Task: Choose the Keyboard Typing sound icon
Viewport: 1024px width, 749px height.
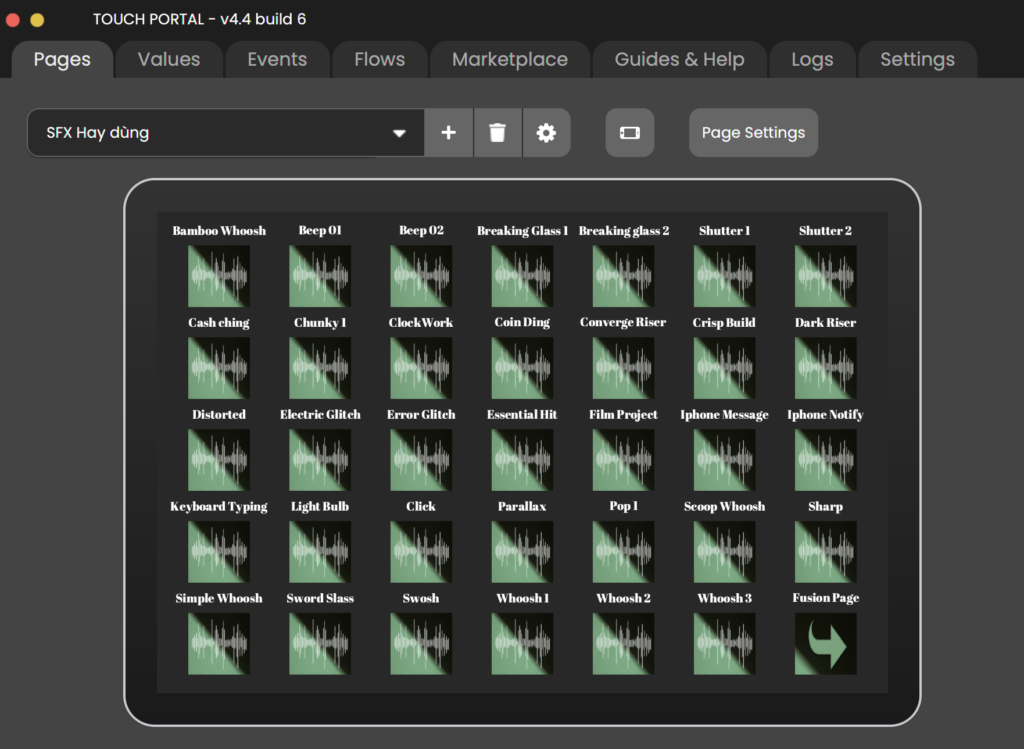Action: pyautogui.click(x=219, y=552)
